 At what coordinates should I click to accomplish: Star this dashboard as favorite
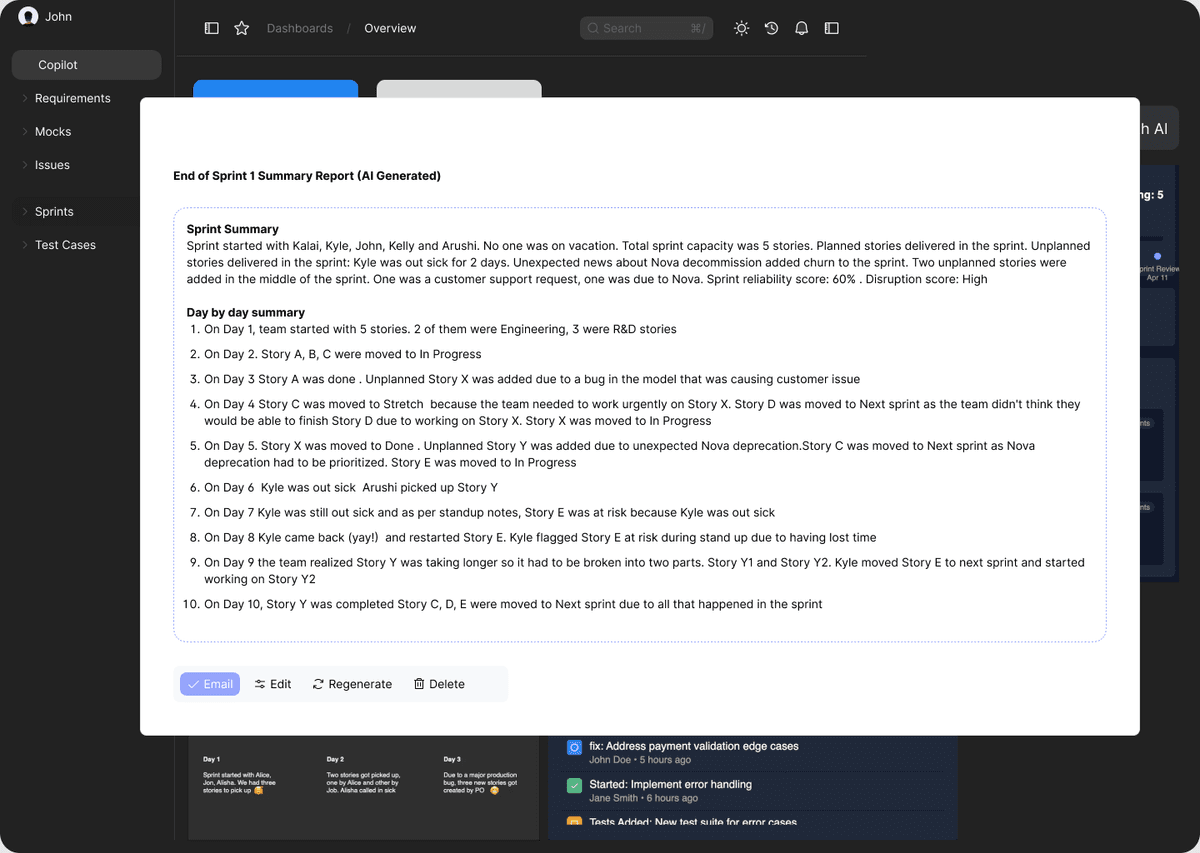241,28
